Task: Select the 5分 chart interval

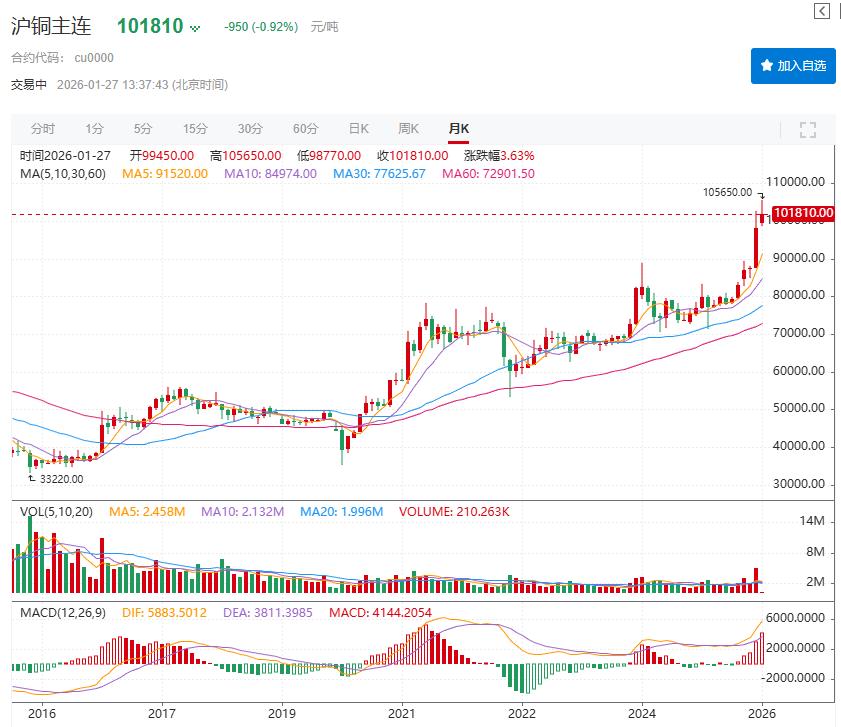Action: [x=143, y=129]
